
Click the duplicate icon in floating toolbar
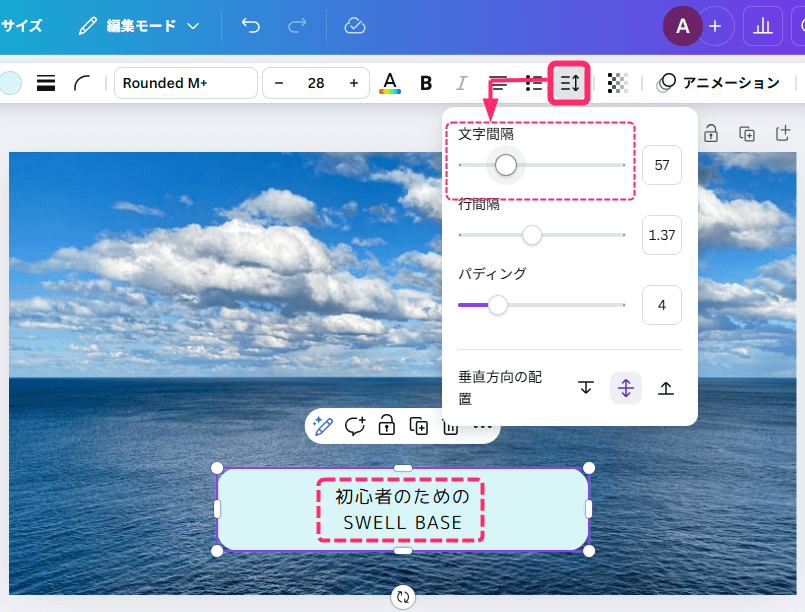418,426
